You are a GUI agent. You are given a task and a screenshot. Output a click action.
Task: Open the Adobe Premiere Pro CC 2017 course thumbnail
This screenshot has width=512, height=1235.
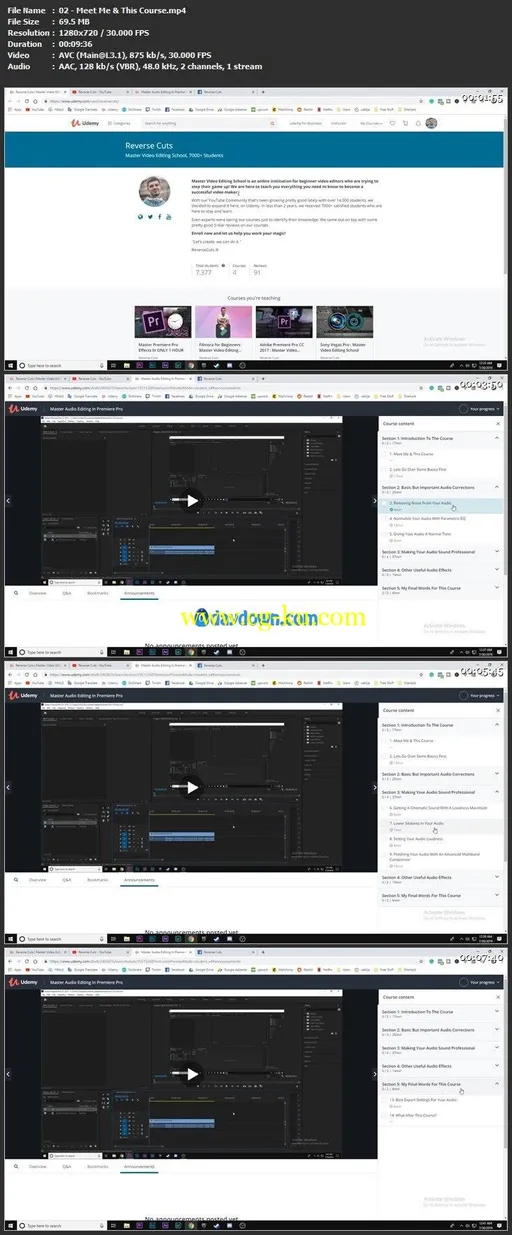pos(285,322)
